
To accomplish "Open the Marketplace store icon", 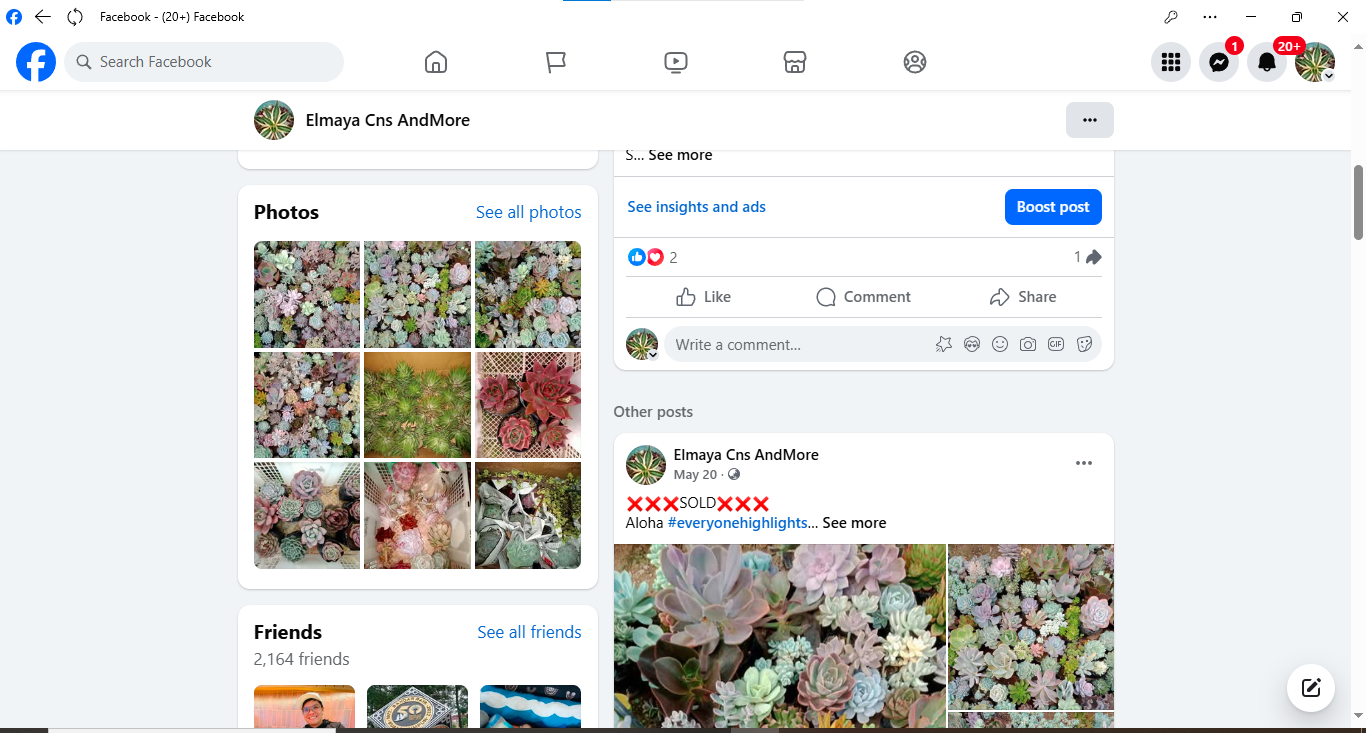I will [795, 62].
